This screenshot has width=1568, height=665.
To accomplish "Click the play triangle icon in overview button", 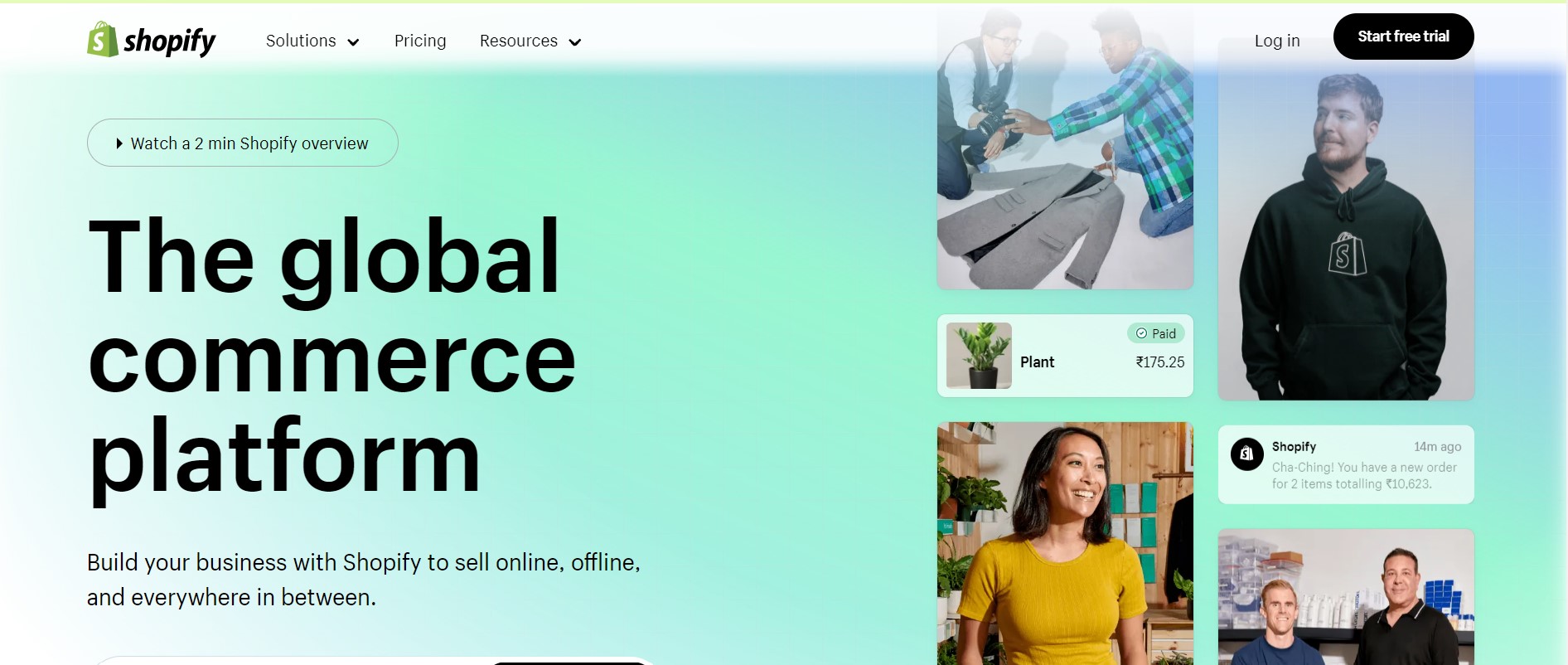I will [x=119, y=143].
